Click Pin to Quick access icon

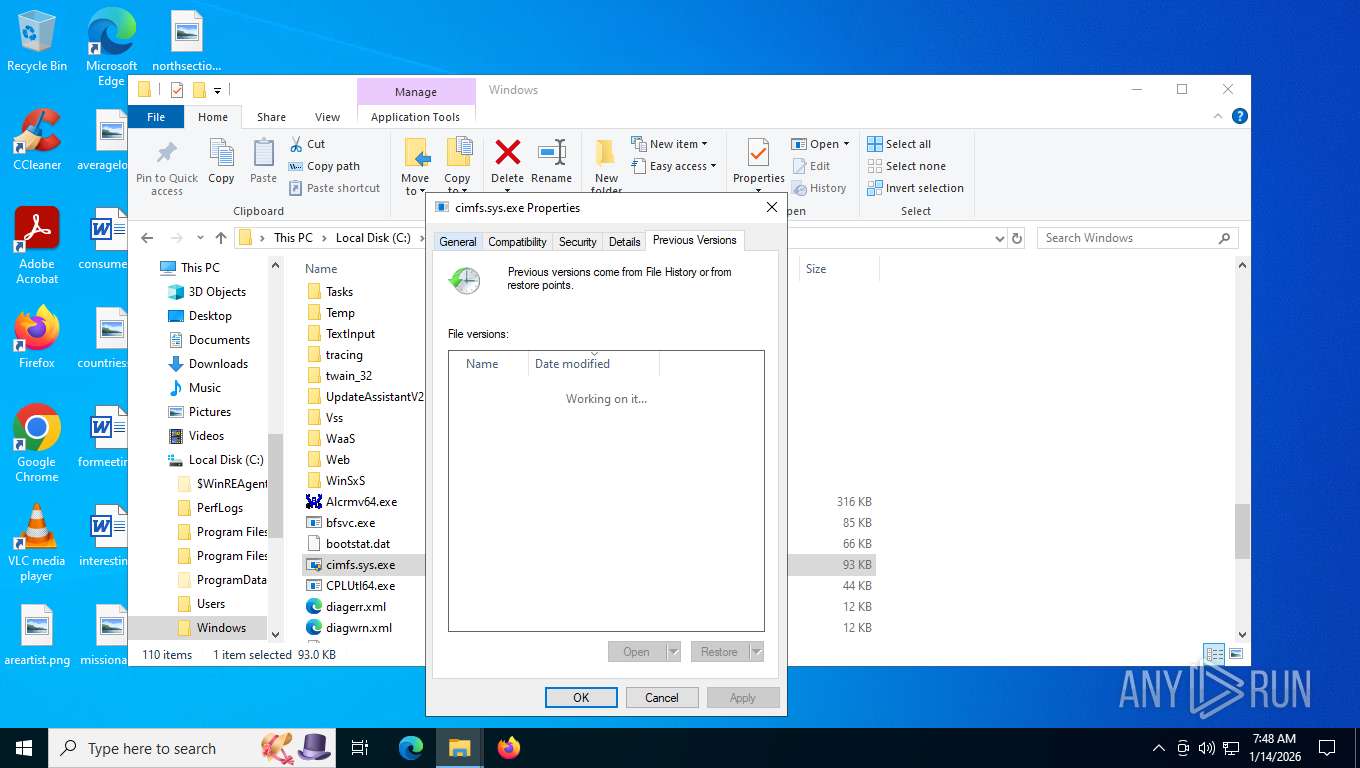[167, 154]
